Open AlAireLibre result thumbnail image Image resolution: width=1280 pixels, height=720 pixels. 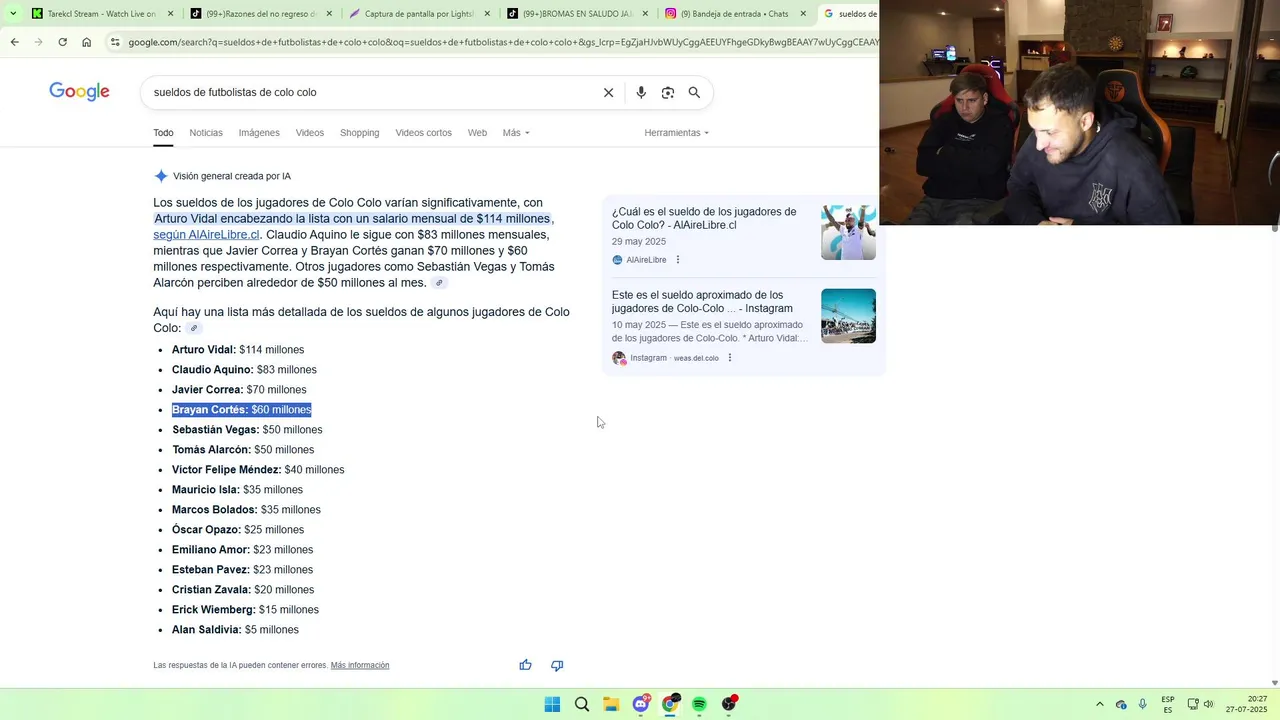click(848, 232)
